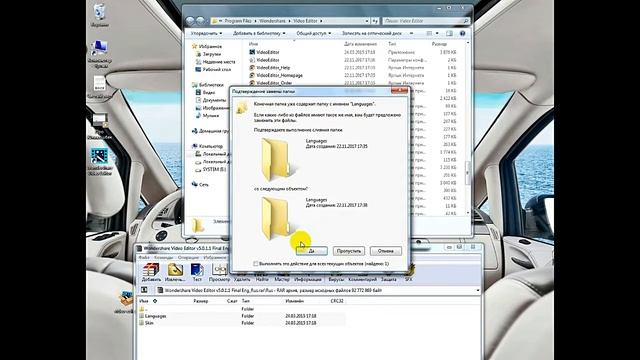Click the Просмотр toolbar button in WinRAR
Image resolution: width=640 pixels, height=360 pixels.
pyautogui.click(x=220, y=273)
